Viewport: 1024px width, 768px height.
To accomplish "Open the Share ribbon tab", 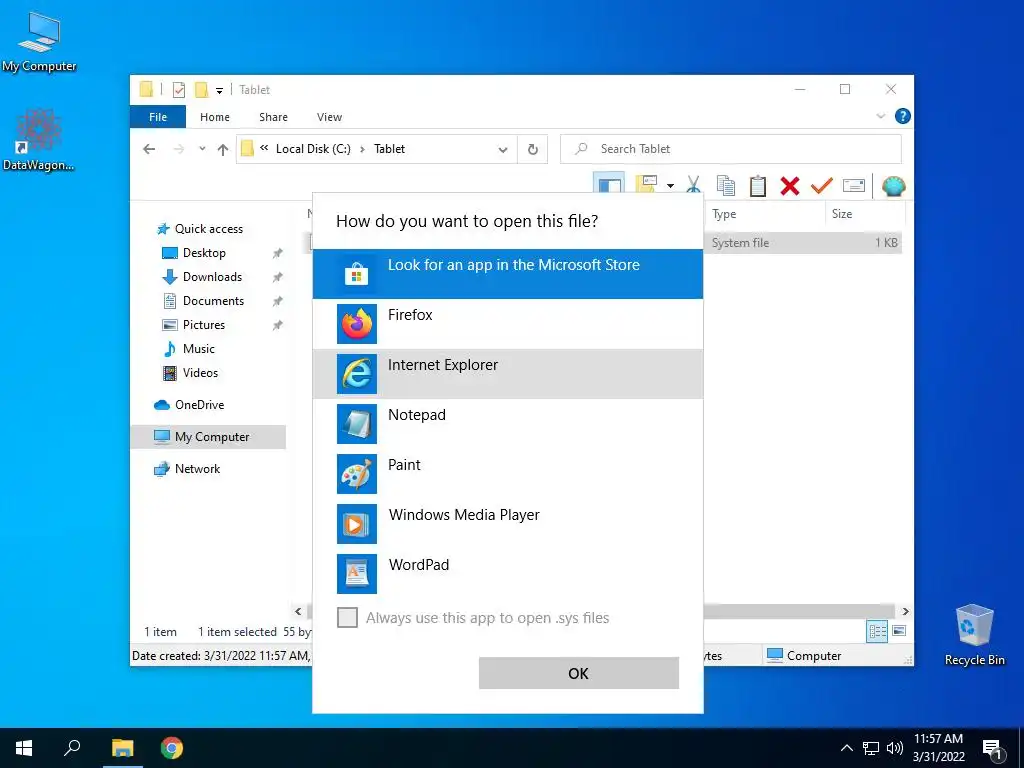I will pyautogui.click(x=273, y=117).
